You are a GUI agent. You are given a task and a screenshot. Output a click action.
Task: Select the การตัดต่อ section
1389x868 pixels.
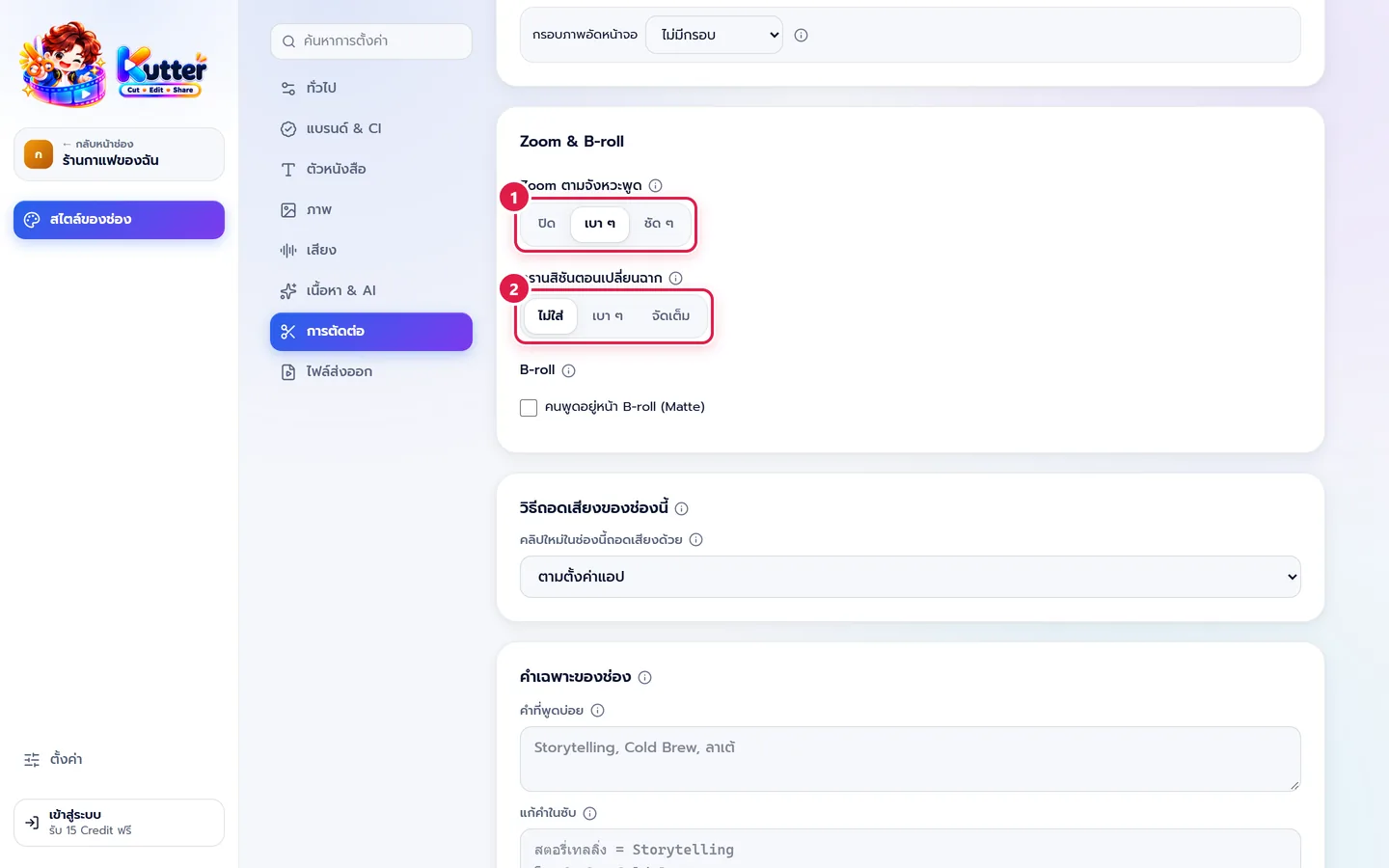pos(371,332)
